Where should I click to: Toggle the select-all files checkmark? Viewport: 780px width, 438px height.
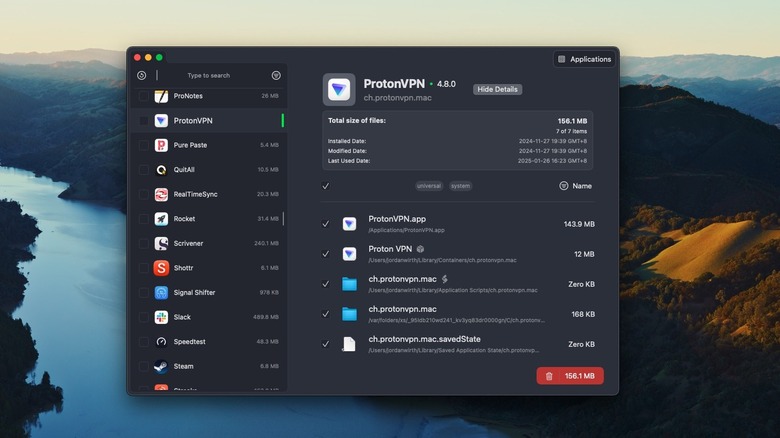pos(326,186)
